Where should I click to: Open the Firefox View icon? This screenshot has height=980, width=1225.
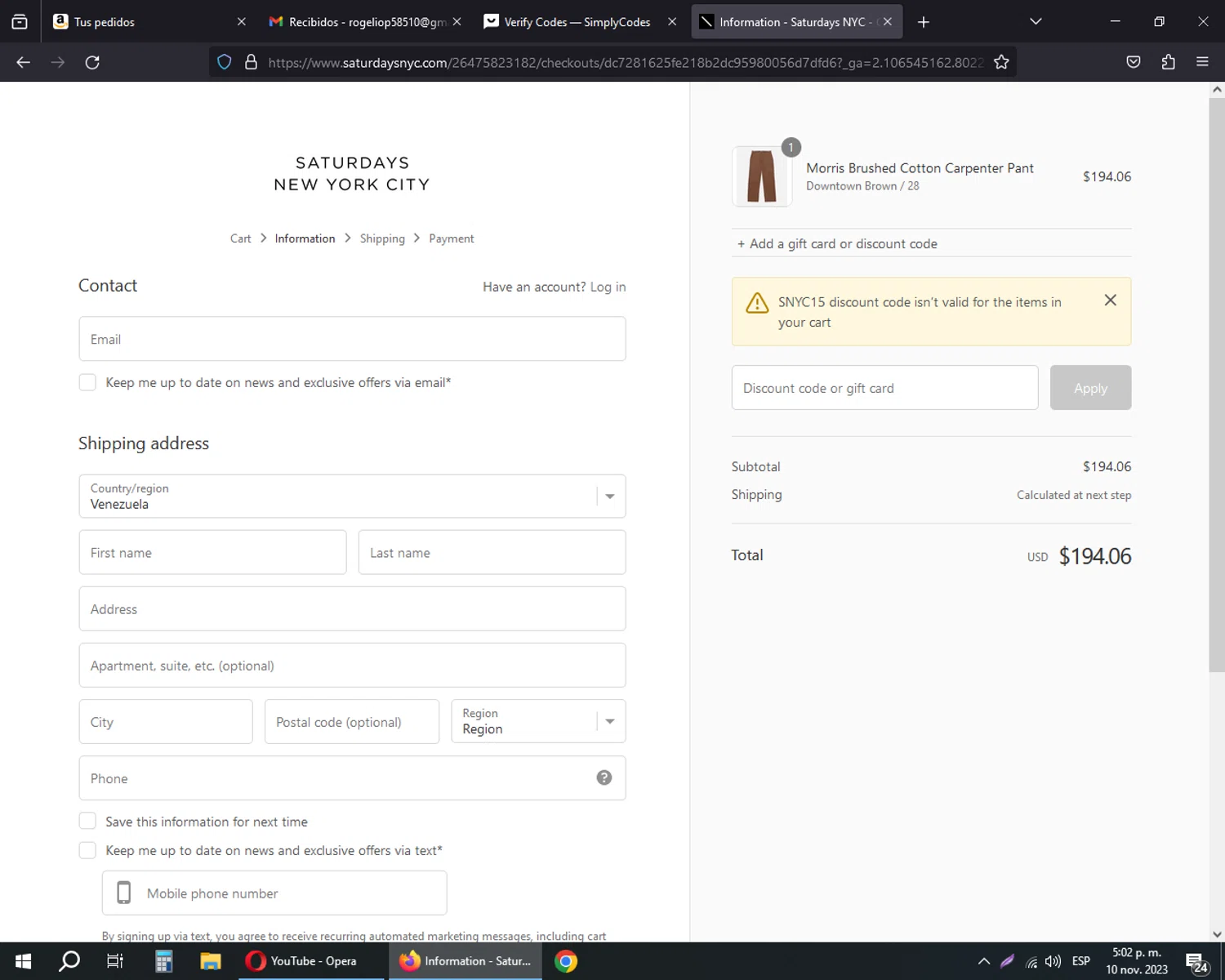pos(20,22)
